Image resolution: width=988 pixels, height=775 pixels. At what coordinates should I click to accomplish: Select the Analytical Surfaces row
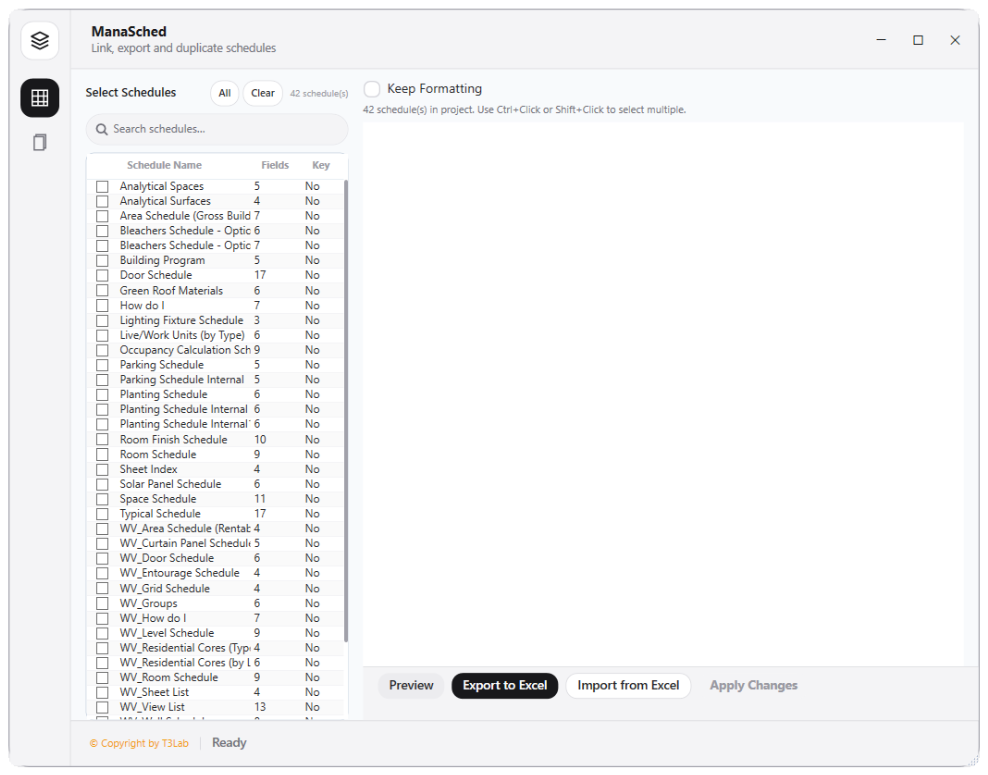click(215, 201)
